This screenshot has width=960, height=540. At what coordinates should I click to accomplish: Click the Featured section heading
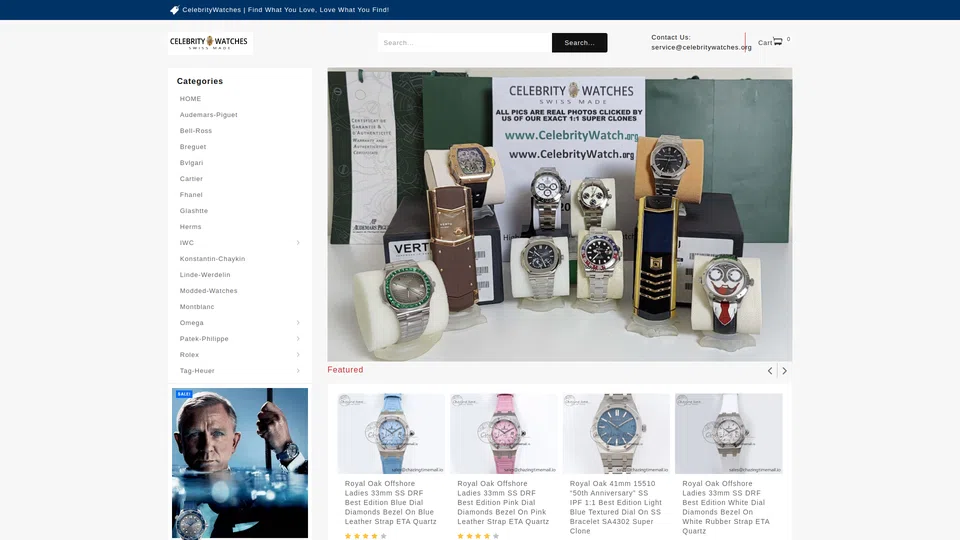point(345,370)
